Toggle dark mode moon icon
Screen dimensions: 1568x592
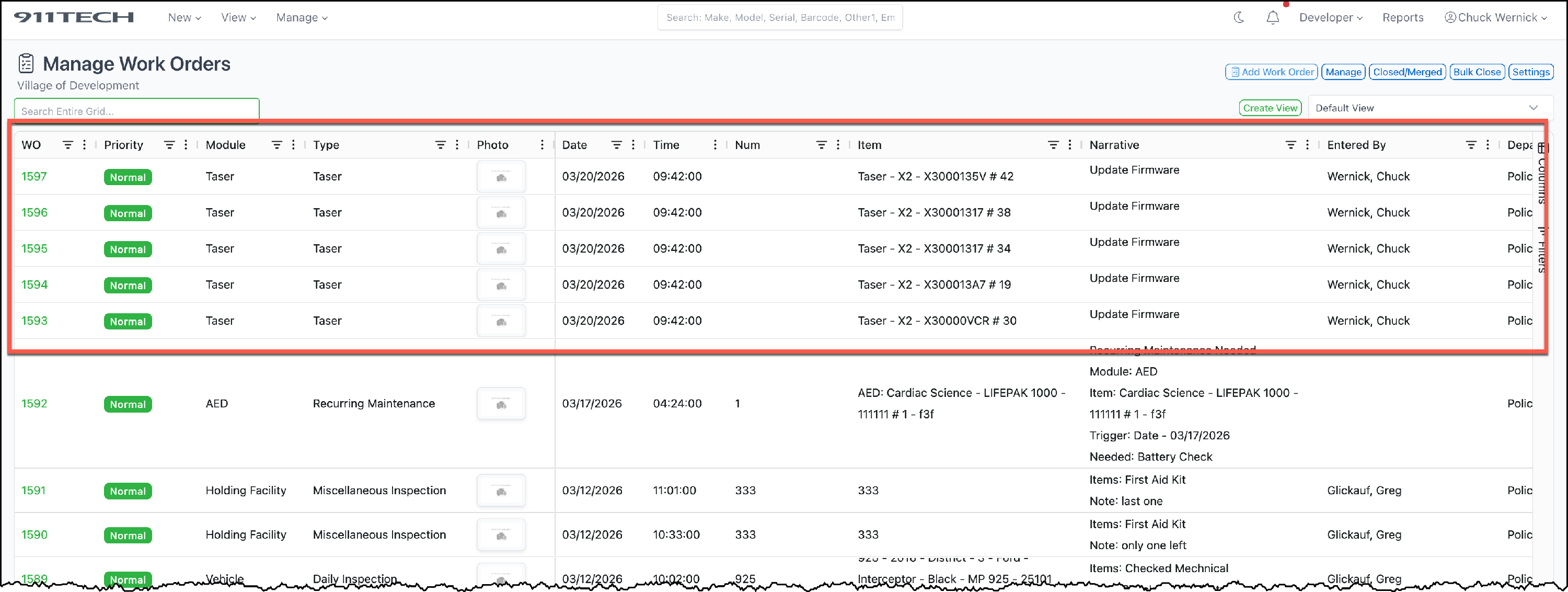(1239, 18)
